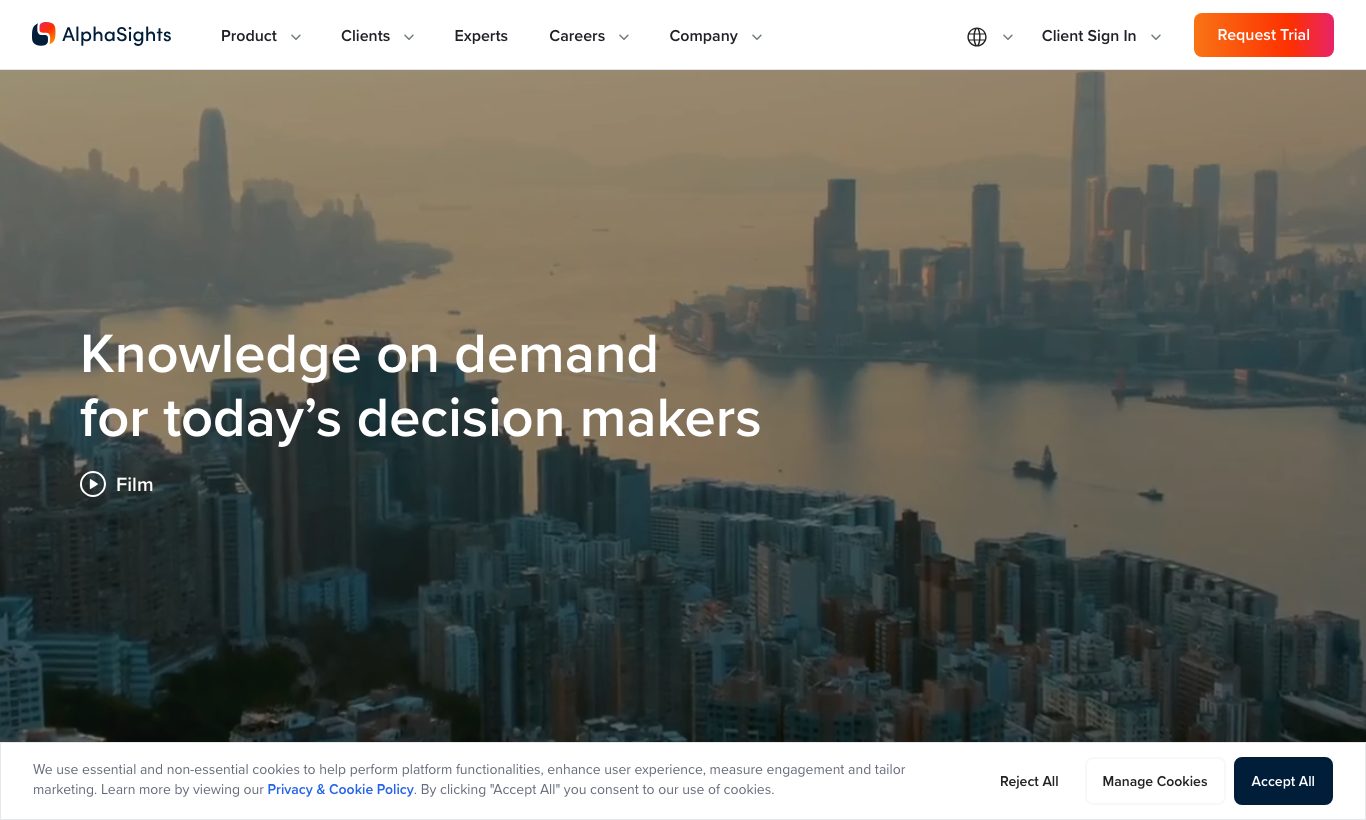The height and width of the screenshot is (820, 1366).
Task: Expand the Product menu chevron
Action: pos(296,37)
